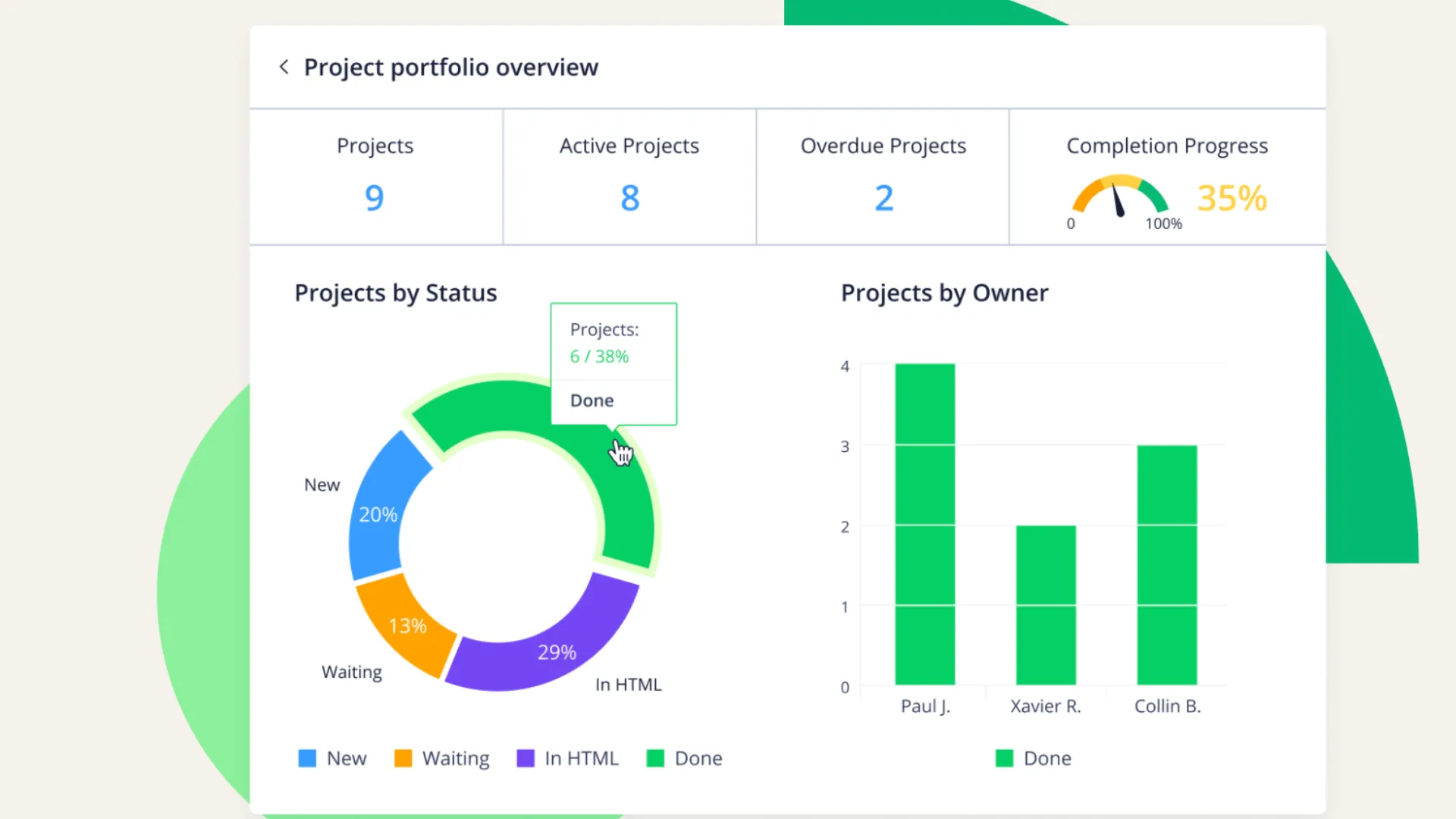Click Xavier R. bar in owner chart
The height and width of the screenshot is (819, 1456).
(1046, 605)
